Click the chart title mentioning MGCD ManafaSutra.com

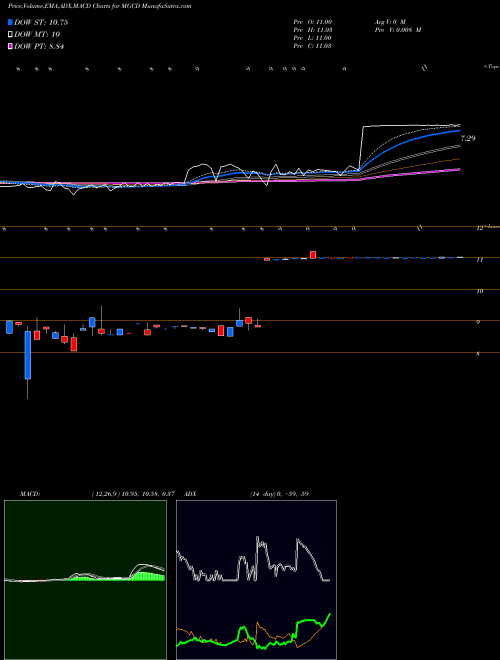pyautogui.click(x=100, y=7)
